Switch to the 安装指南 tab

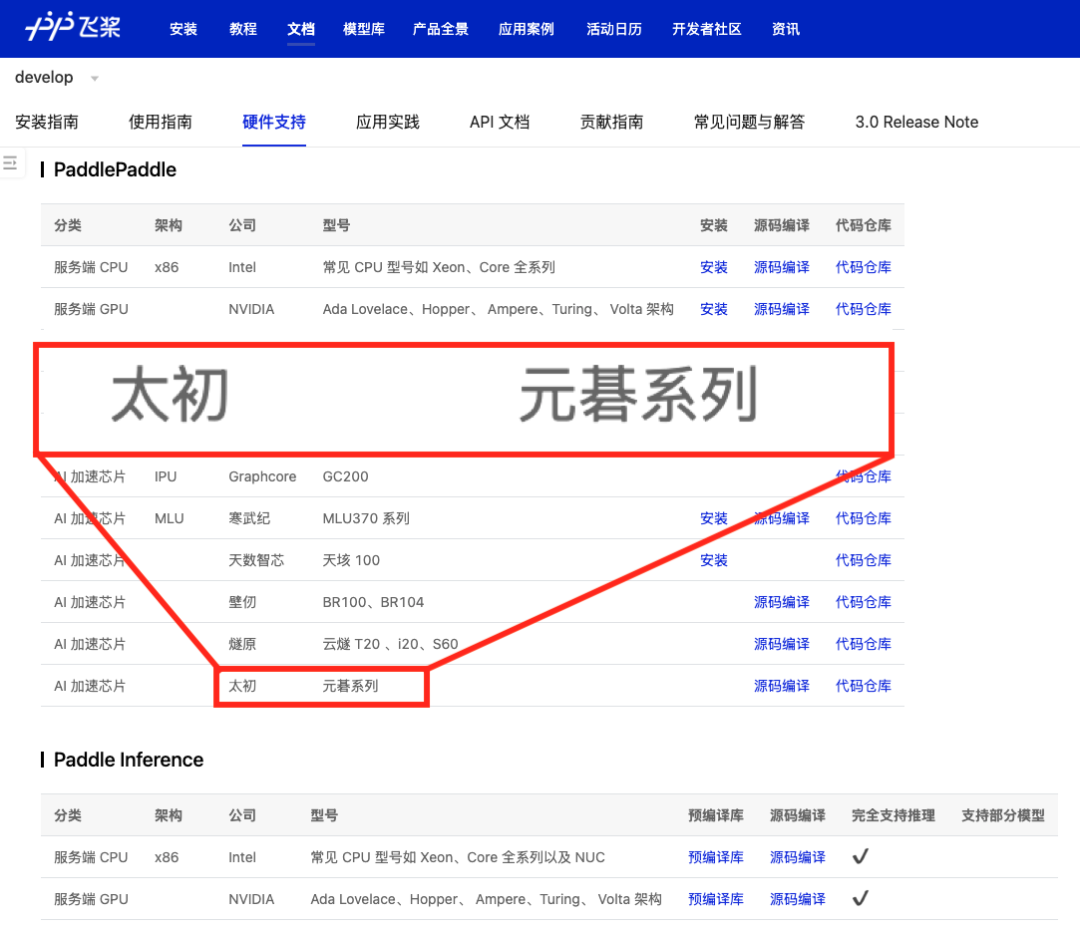pyautogui.click(x=47, y=122)
